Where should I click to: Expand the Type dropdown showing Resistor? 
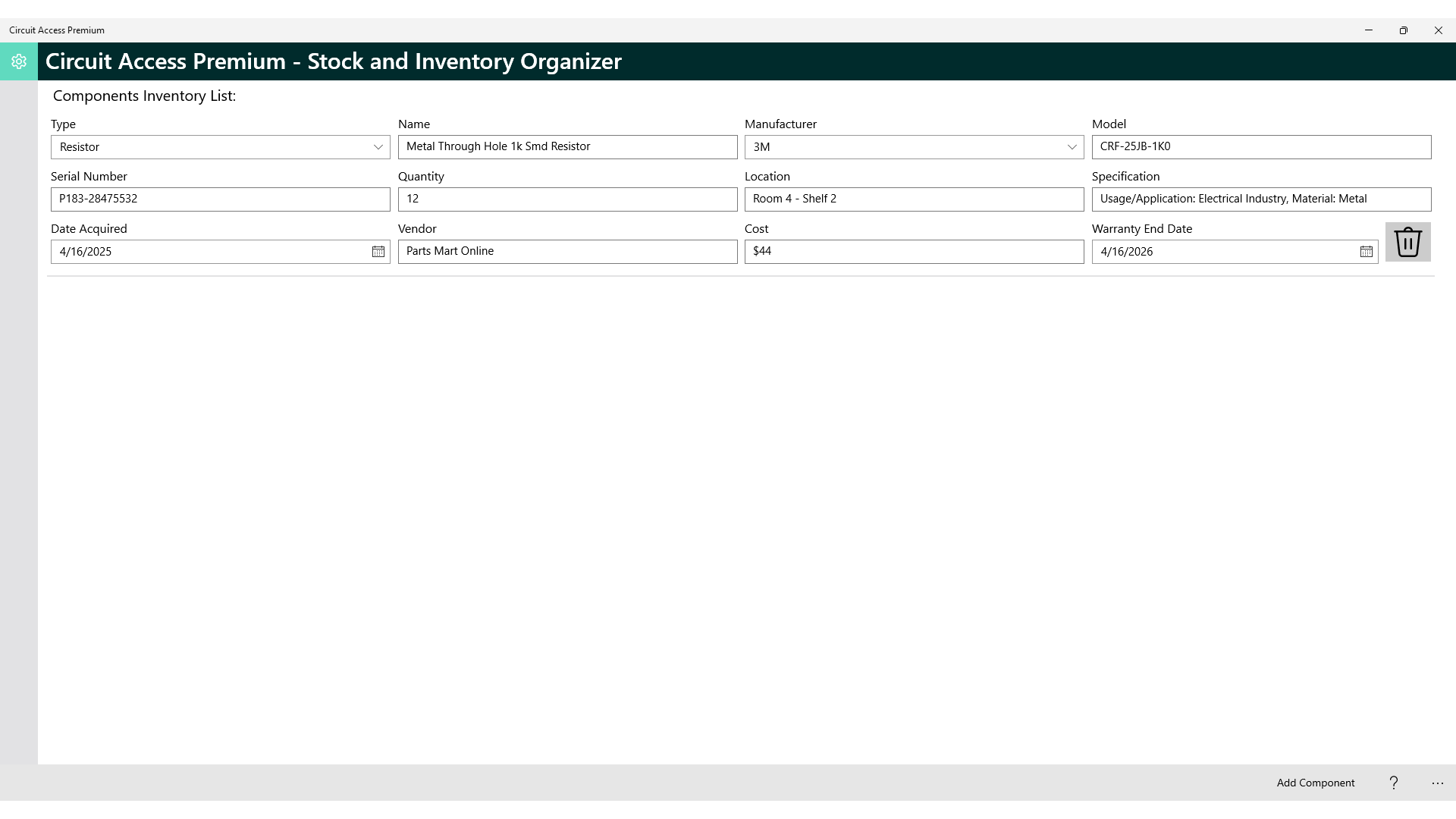tap(379, 147)
